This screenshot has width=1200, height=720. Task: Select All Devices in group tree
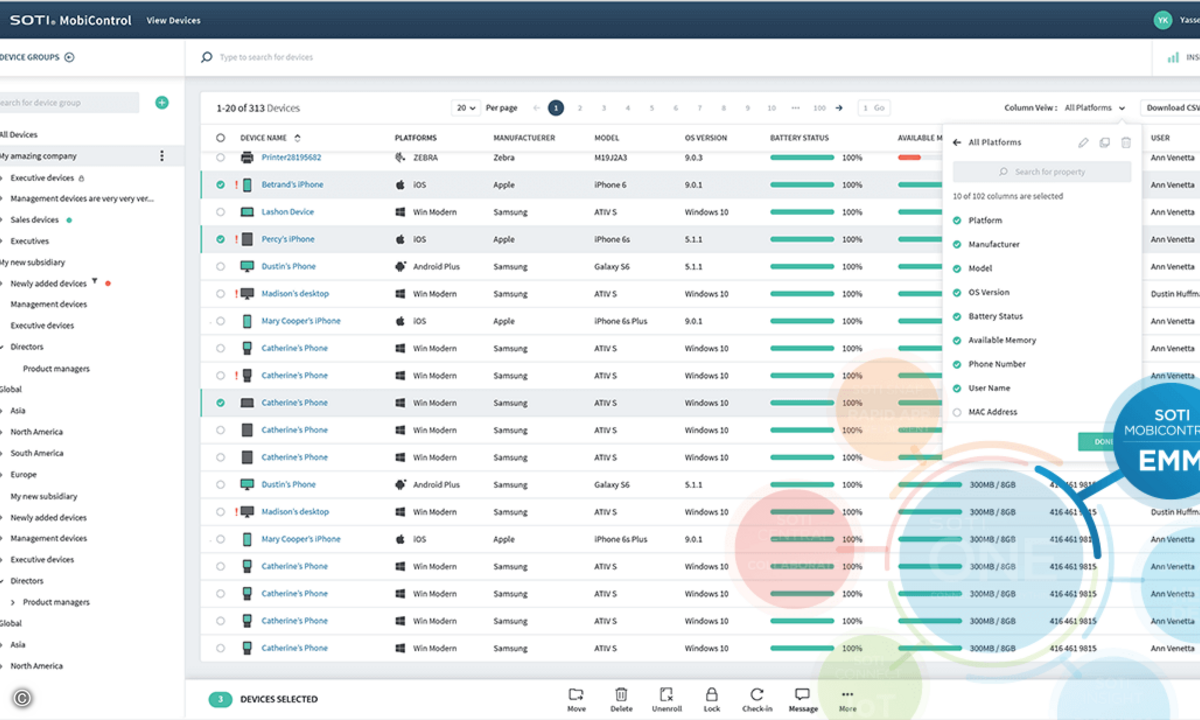tap(18, 135)
